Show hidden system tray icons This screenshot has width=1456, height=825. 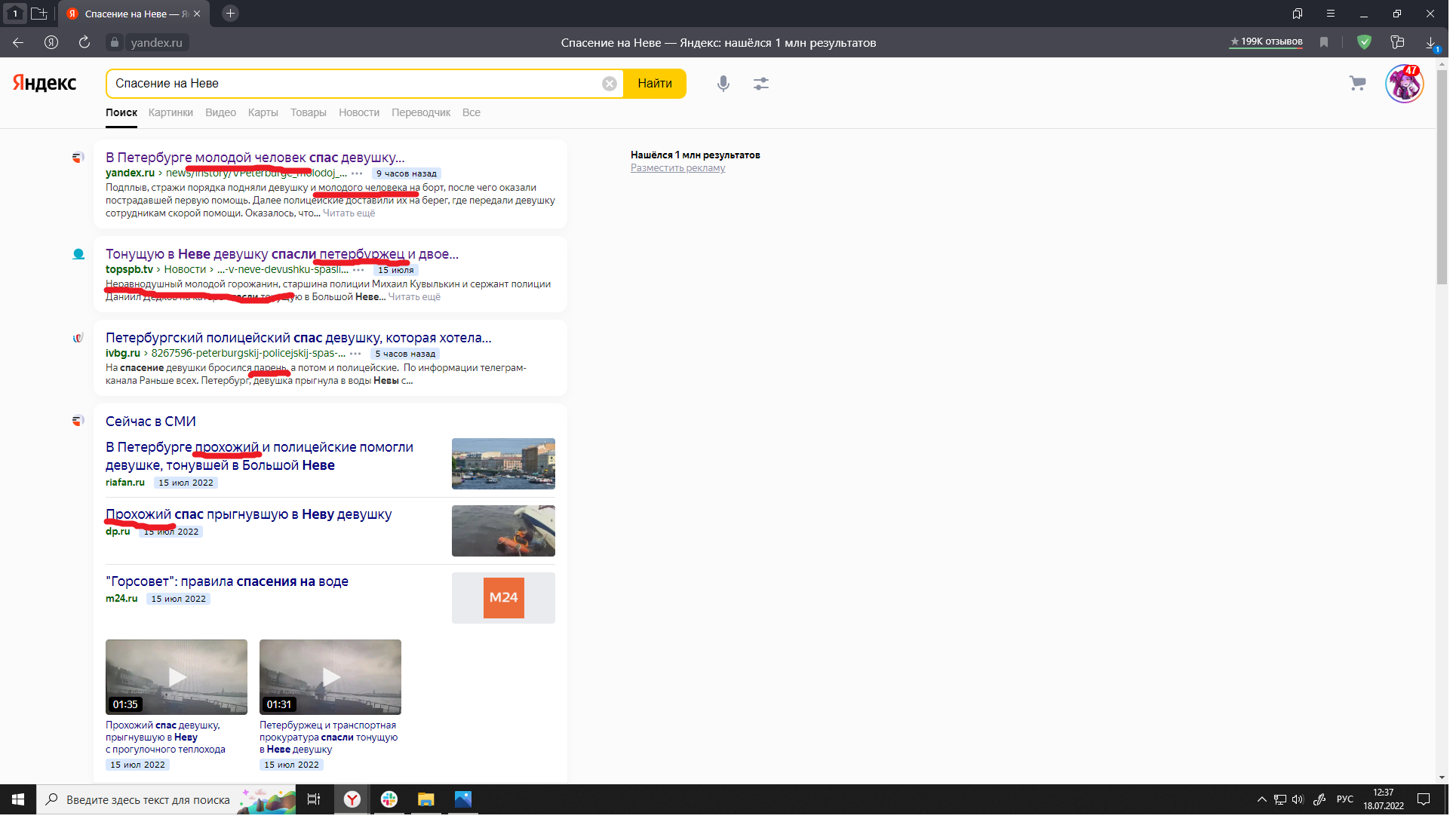(x=1261, y=799)
